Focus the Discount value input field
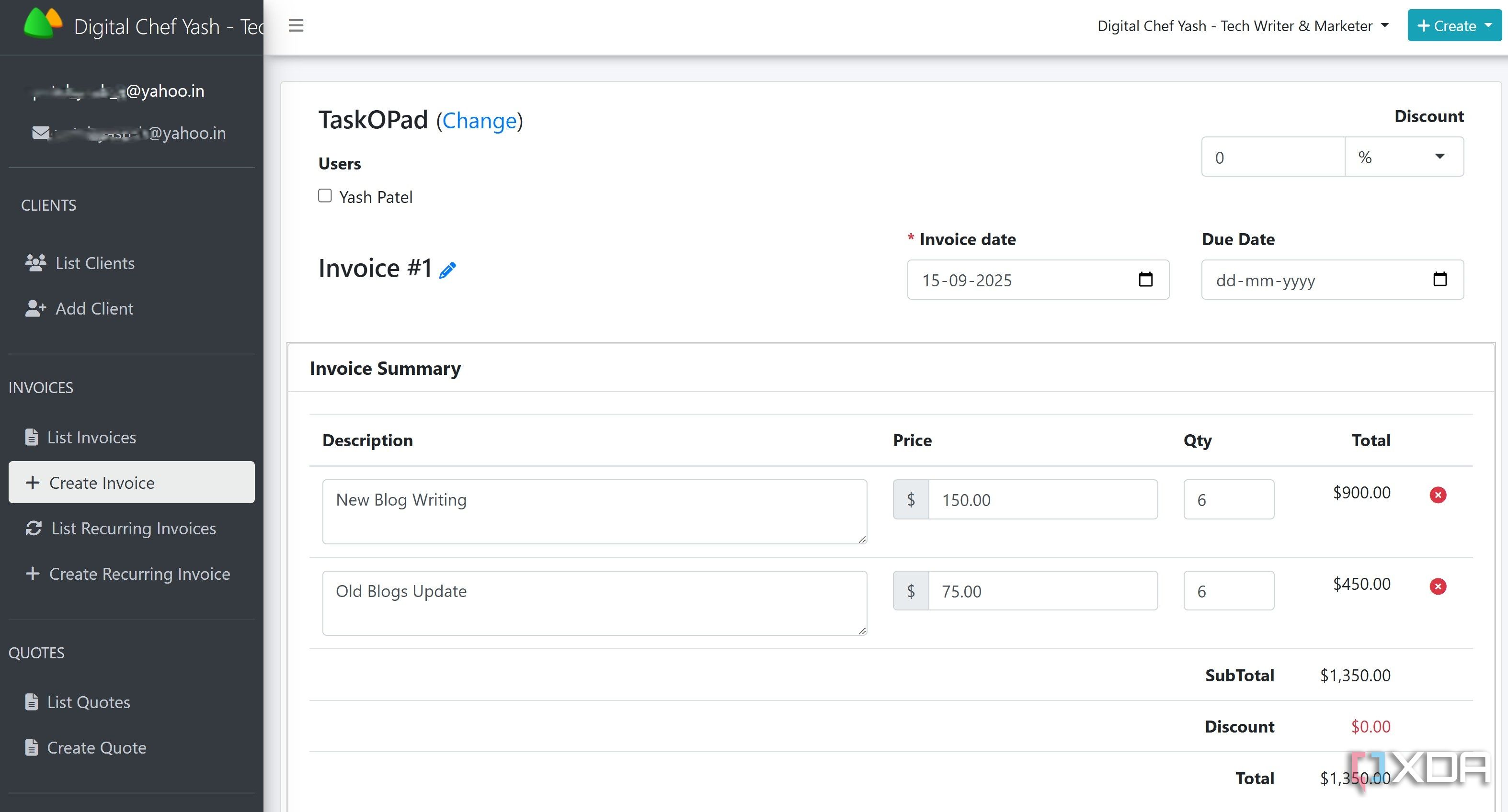This screenshot has height=812, width=1508. [1273, 157]
